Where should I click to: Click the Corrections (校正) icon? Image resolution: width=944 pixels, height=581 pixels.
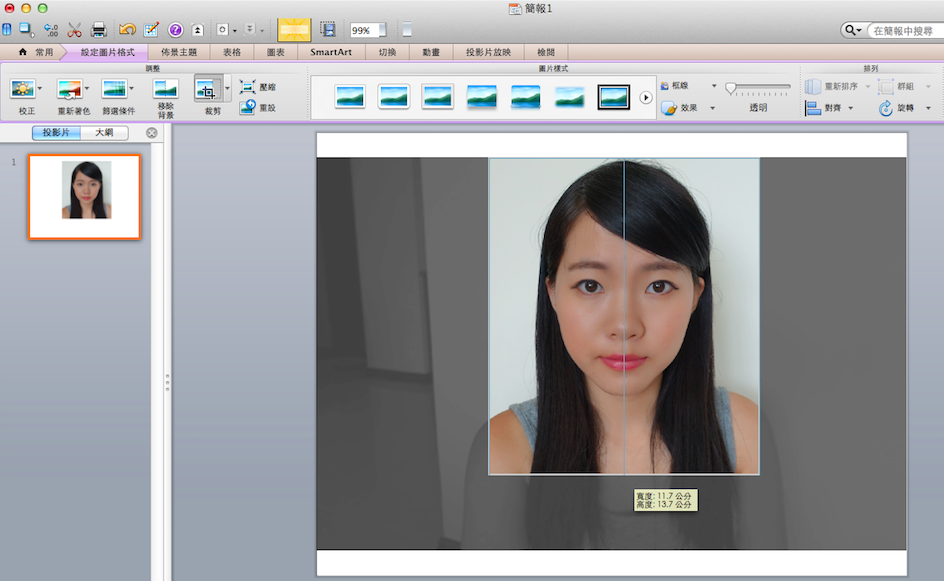pos(22,89)
